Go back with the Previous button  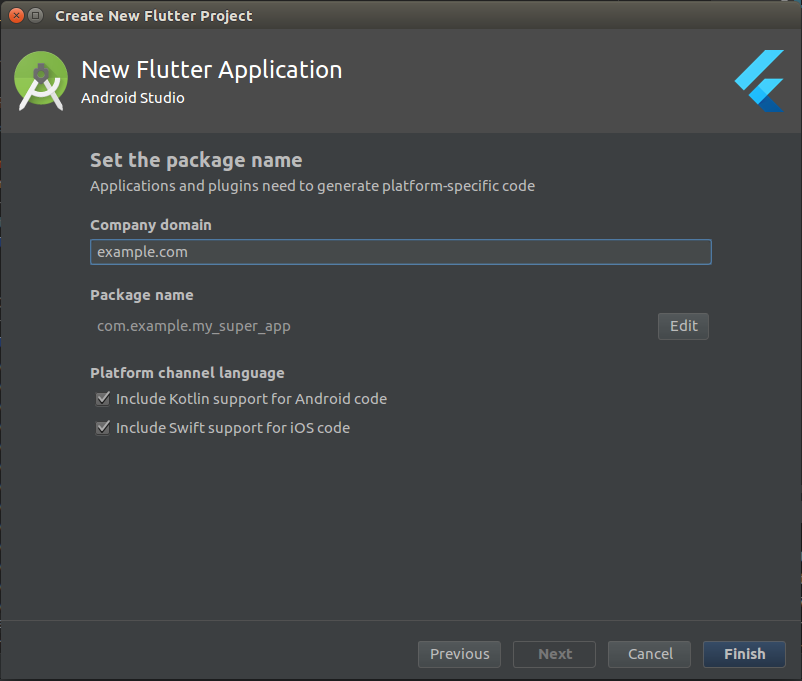click(460, 654)
